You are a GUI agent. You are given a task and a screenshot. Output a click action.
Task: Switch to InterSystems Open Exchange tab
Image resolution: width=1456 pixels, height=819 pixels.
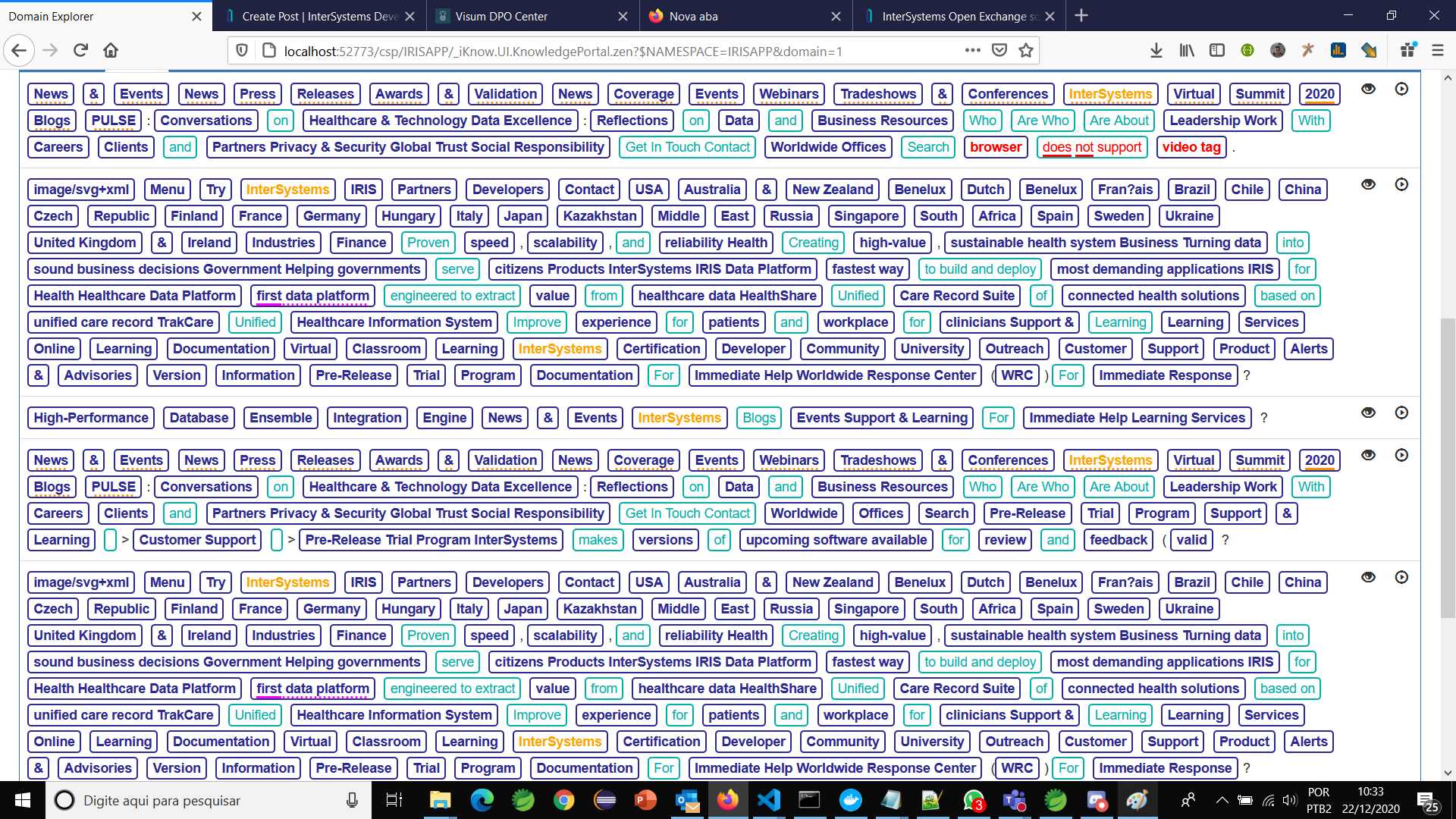click(960, 16)
